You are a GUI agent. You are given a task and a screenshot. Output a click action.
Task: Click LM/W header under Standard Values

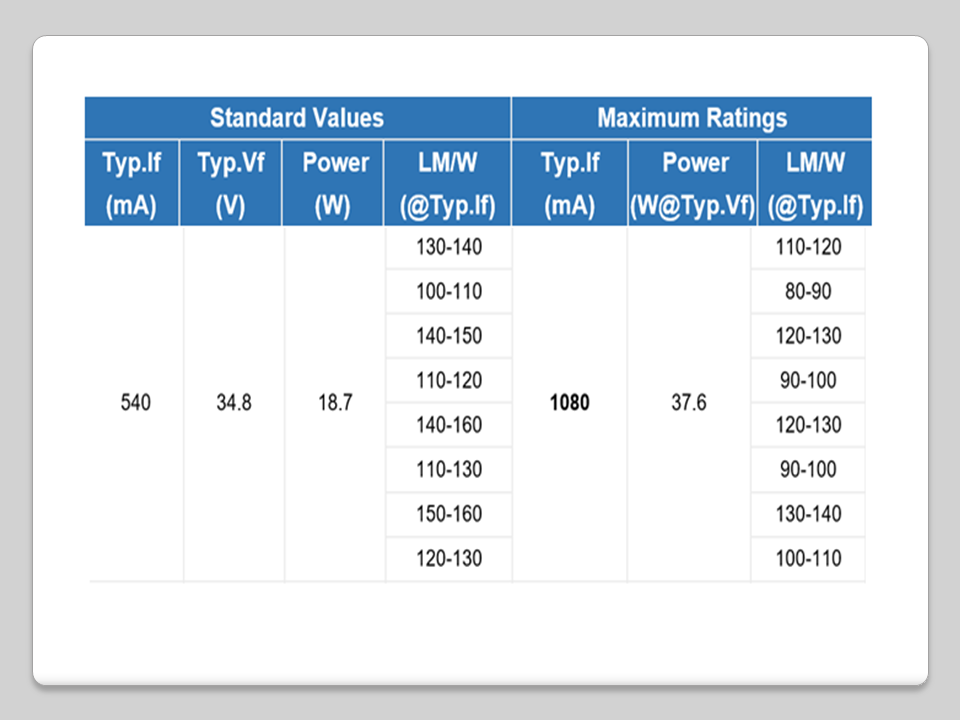[x=448, y=183]
